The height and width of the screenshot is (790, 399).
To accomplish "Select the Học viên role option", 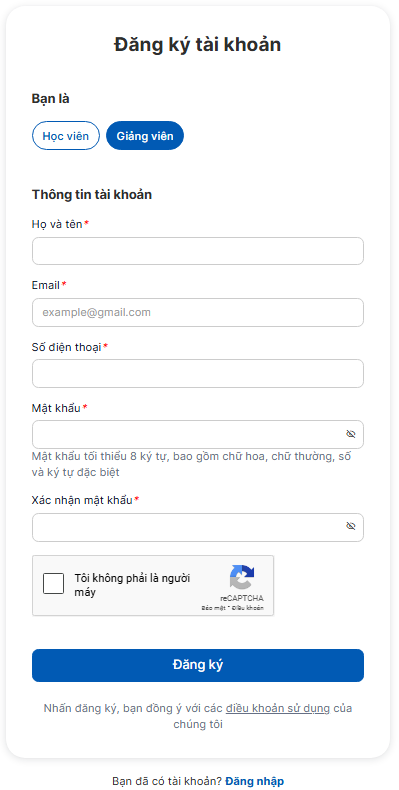I will point(66,136).
